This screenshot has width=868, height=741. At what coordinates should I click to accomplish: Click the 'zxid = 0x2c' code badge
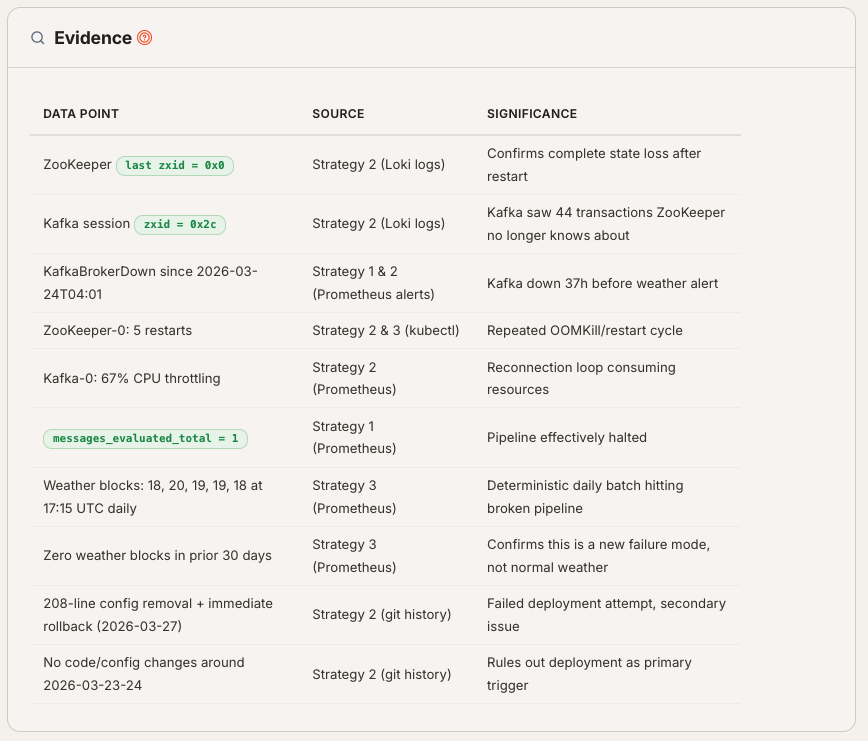180,224
